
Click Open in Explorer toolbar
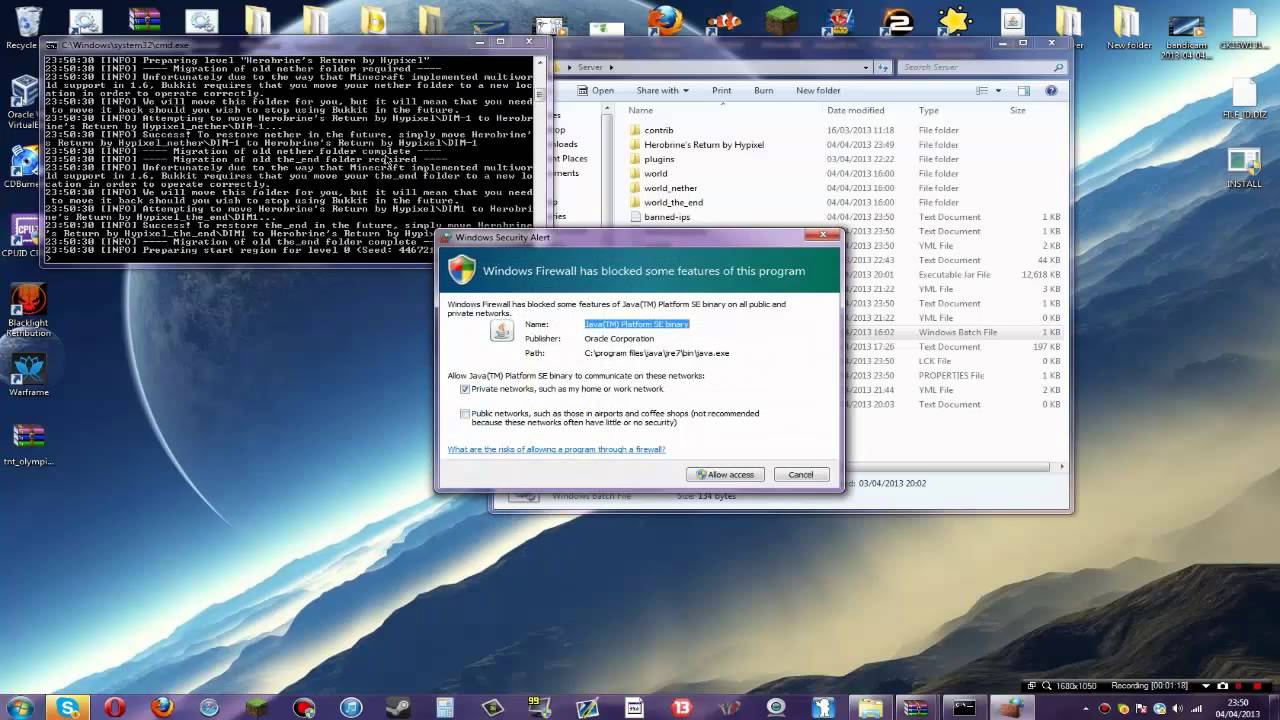click(596, 90)
